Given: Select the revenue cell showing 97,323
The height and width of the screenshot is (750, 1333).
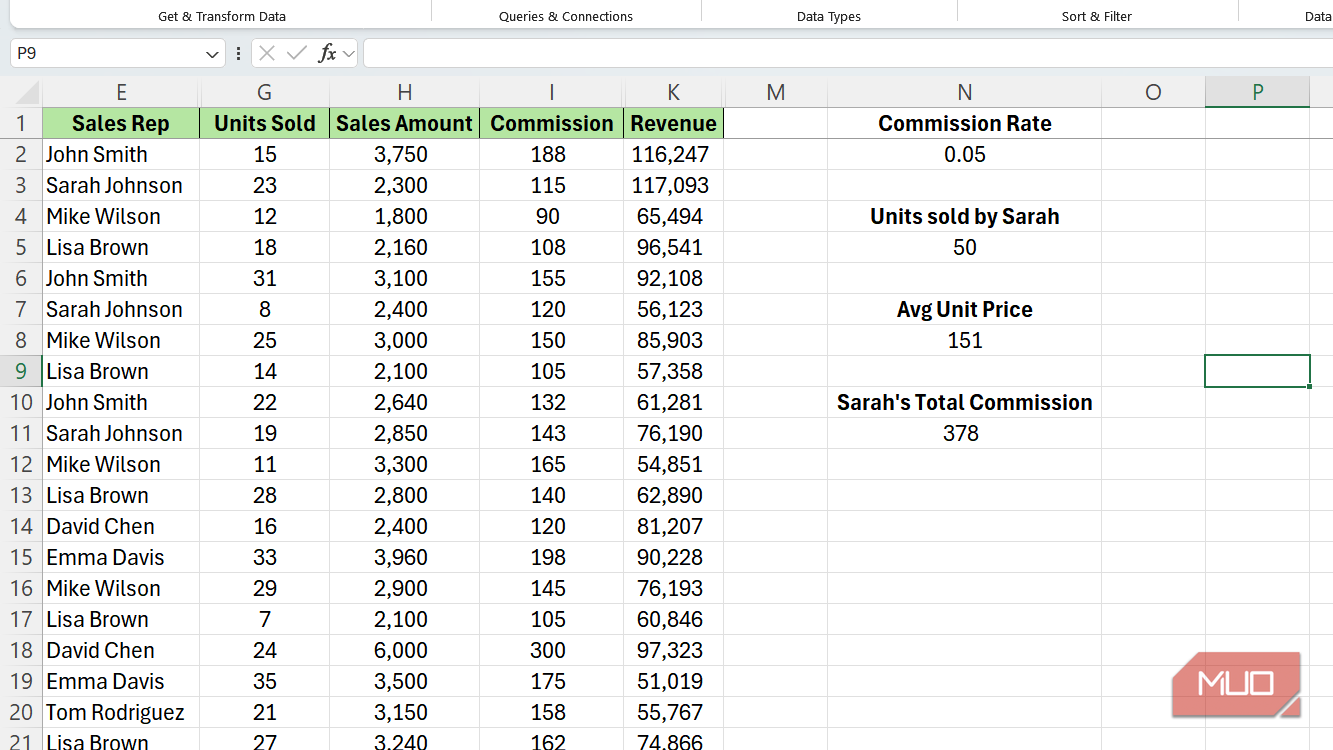Looking at the screenshot, I should pyautogui.click(x=673, y=651).
